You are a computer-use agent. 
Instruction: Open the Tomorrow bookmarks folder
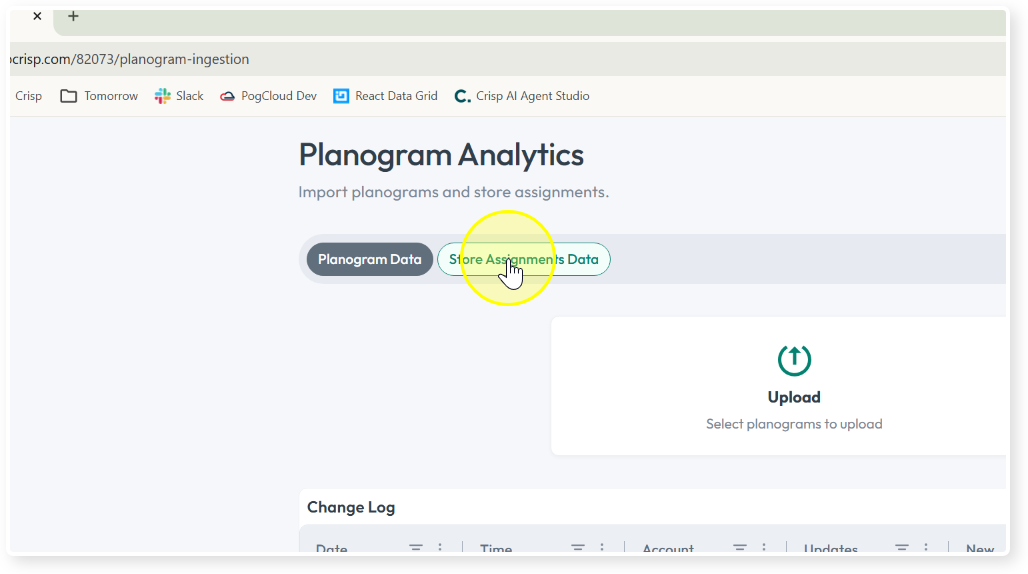pyautogui.click(x=99, y=96)
